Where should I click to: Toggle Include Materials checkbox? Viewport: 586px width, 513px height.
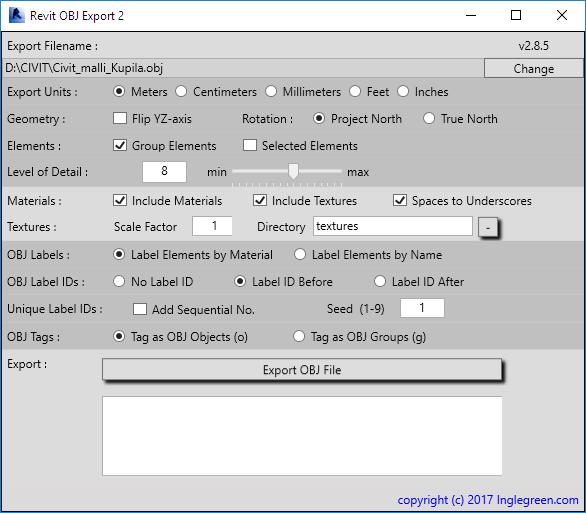tap(120, 200)
